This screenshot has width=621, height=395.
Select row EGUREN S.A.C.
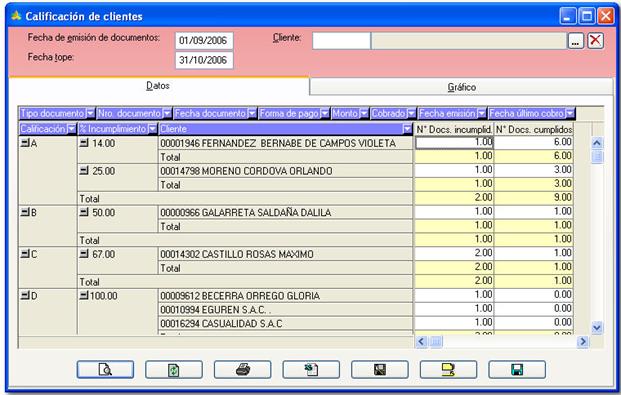[285, 309]
